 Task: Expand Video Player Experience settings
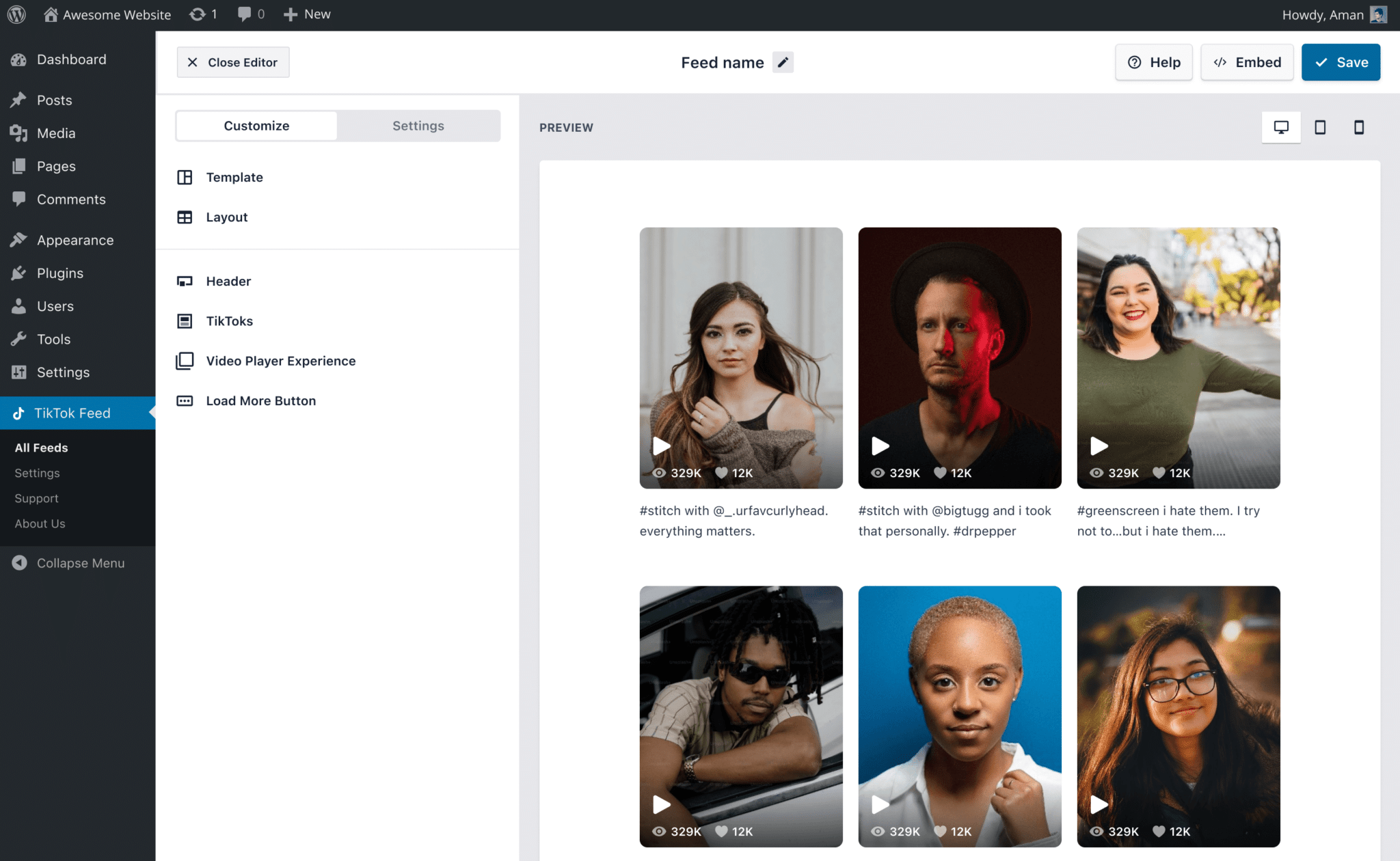(280, 361)
